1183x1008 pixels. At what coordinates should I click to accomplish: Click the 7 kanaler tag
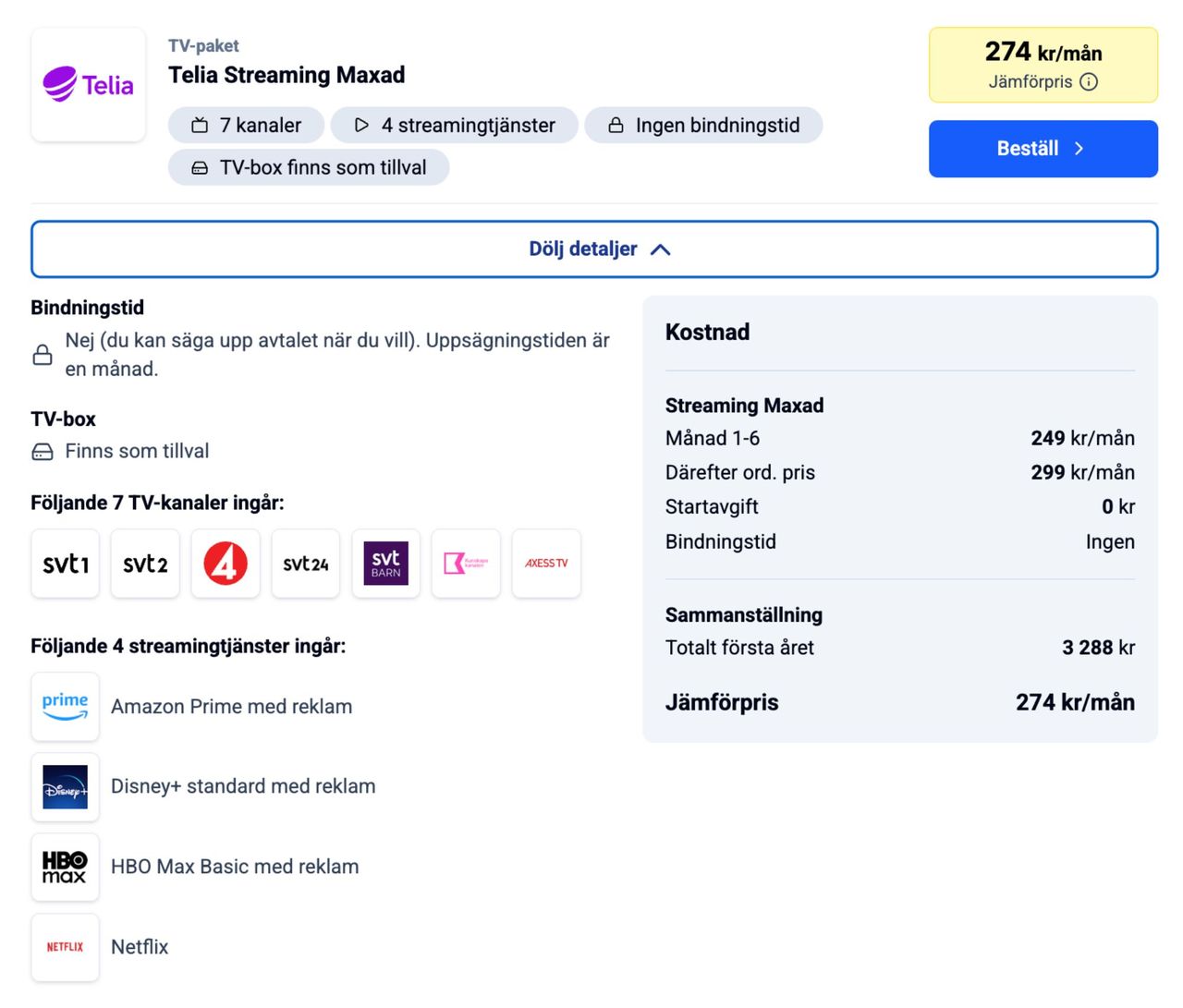[247, 126]
